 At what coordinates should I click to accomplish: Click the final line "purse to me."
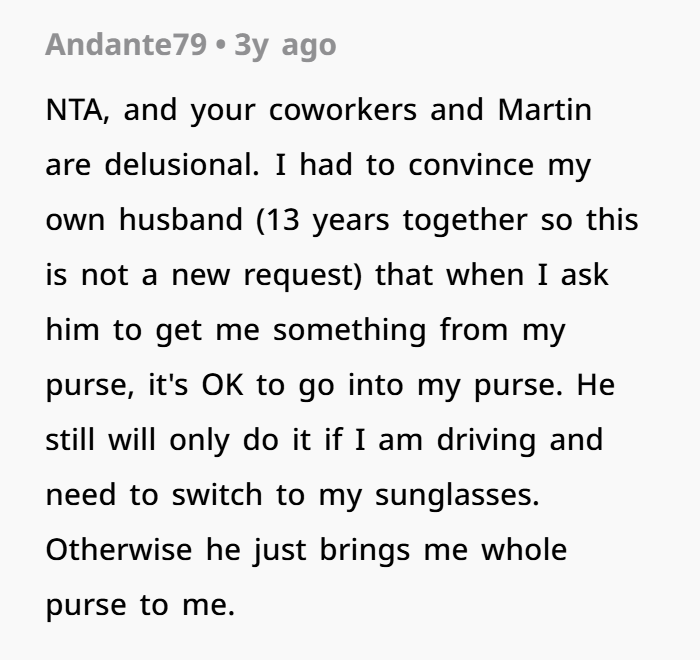click(x=139, y=605)
